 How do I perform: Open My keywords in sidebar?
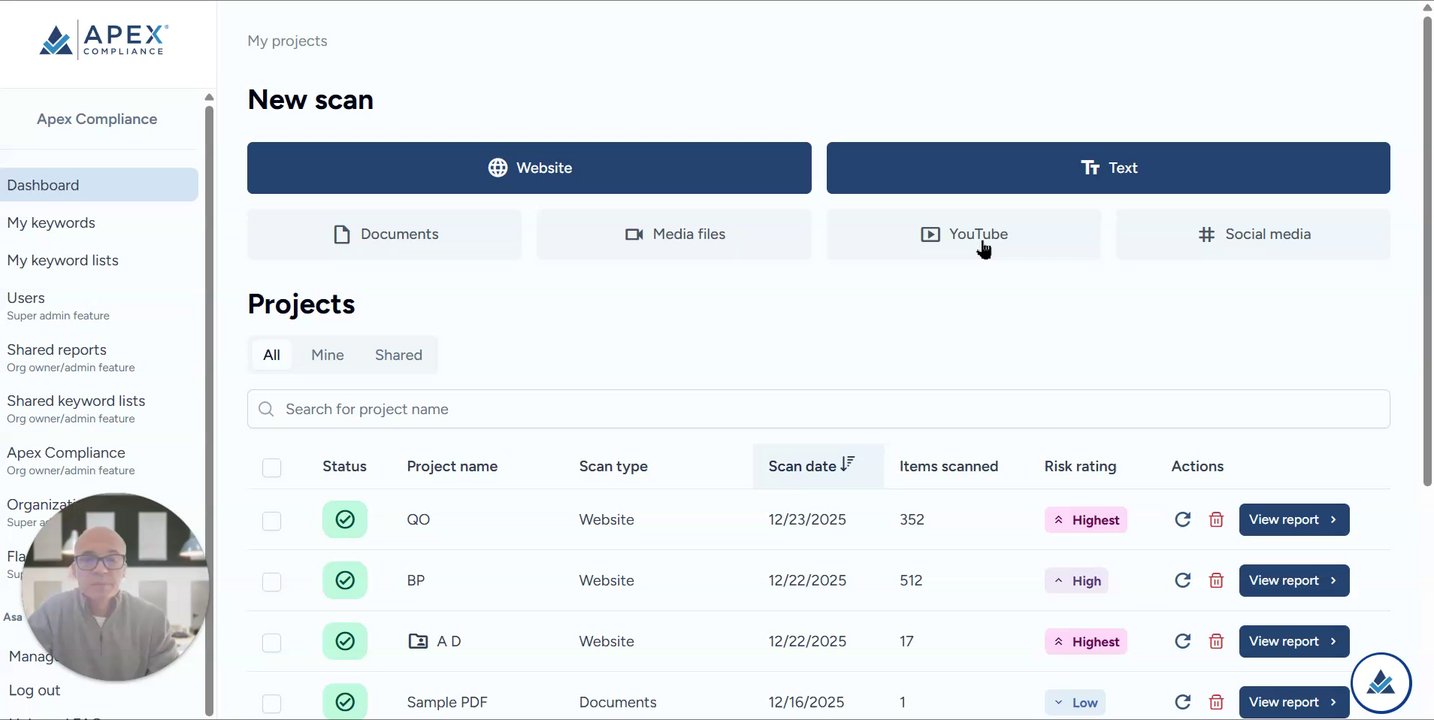click(51, 223)
